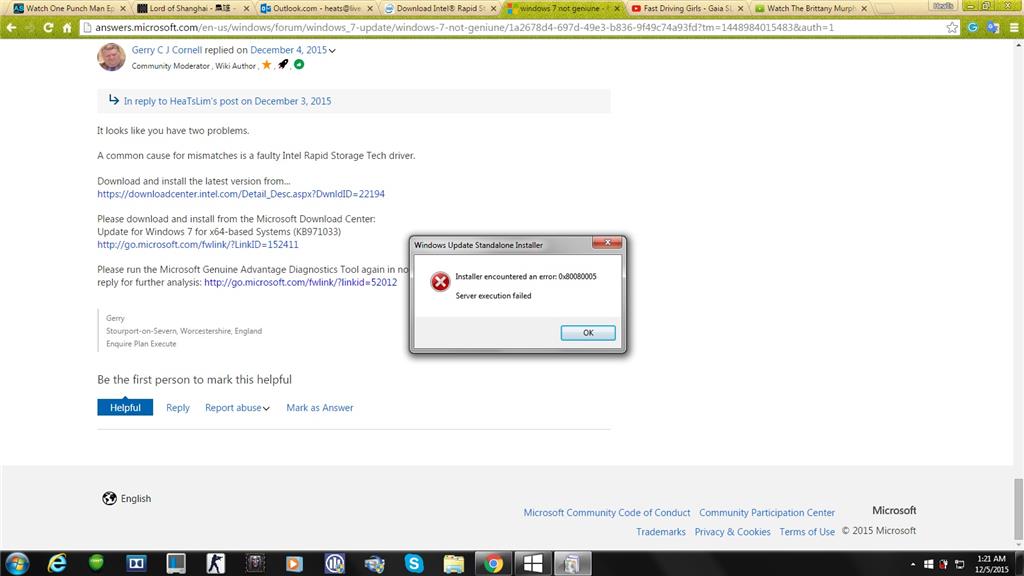Open the green round taskbar icon
Image resolution: width=1024 pixels, height=576 pixels.
(96, 562)
